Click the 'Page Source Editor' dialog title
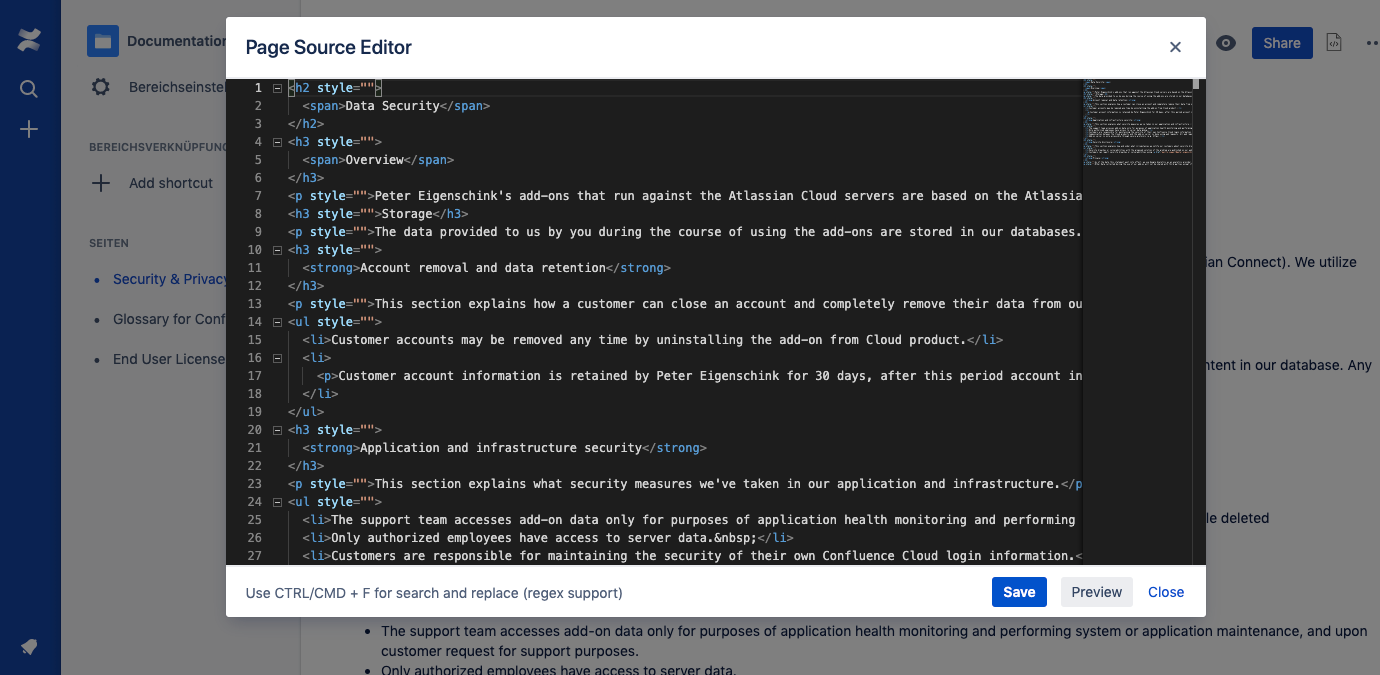 pyautogui.click(x=329, y=47)
